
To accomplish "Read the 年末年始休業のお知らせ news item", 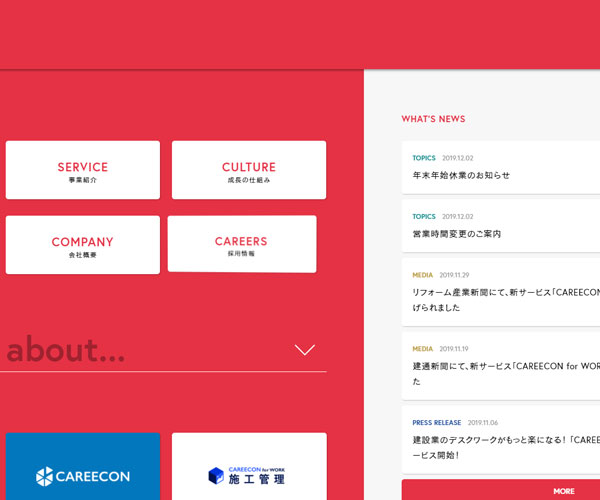I will [x=461, y=175].
